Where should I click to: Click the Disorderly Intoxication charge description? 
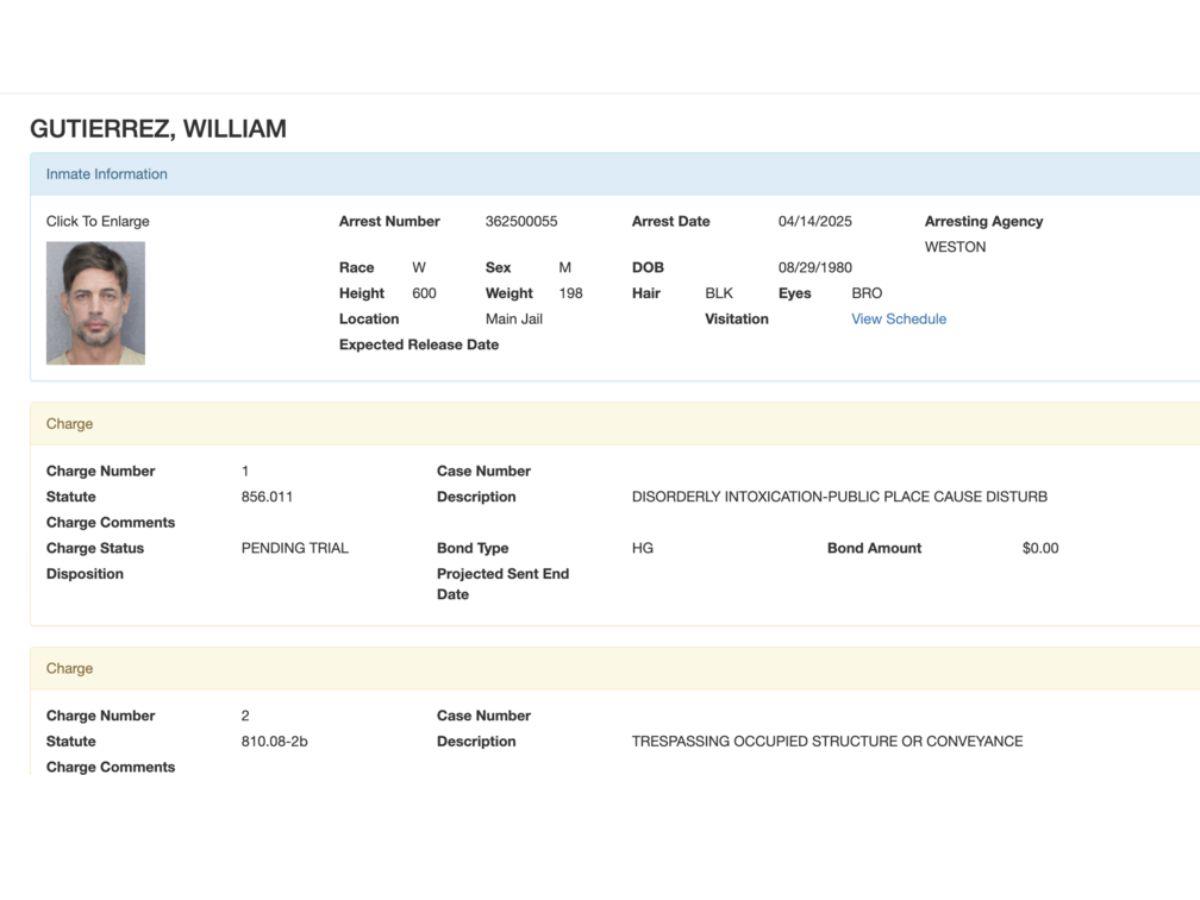point(839,497)
